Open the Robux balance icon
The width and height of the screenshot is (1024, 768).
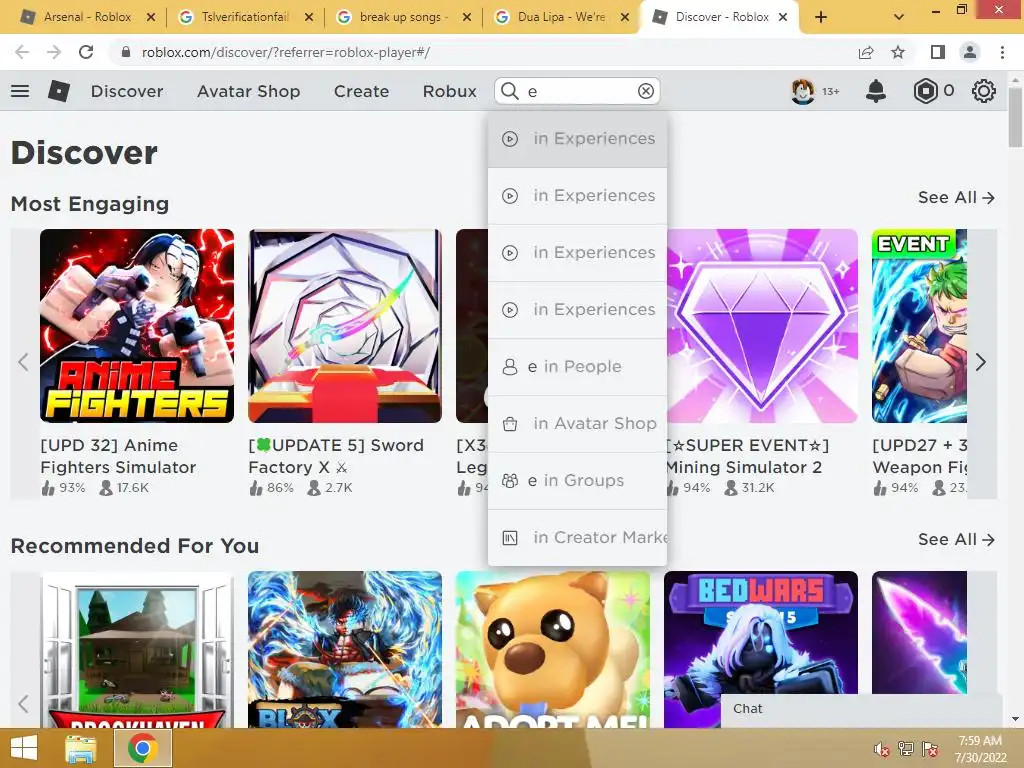pos(925,91)
